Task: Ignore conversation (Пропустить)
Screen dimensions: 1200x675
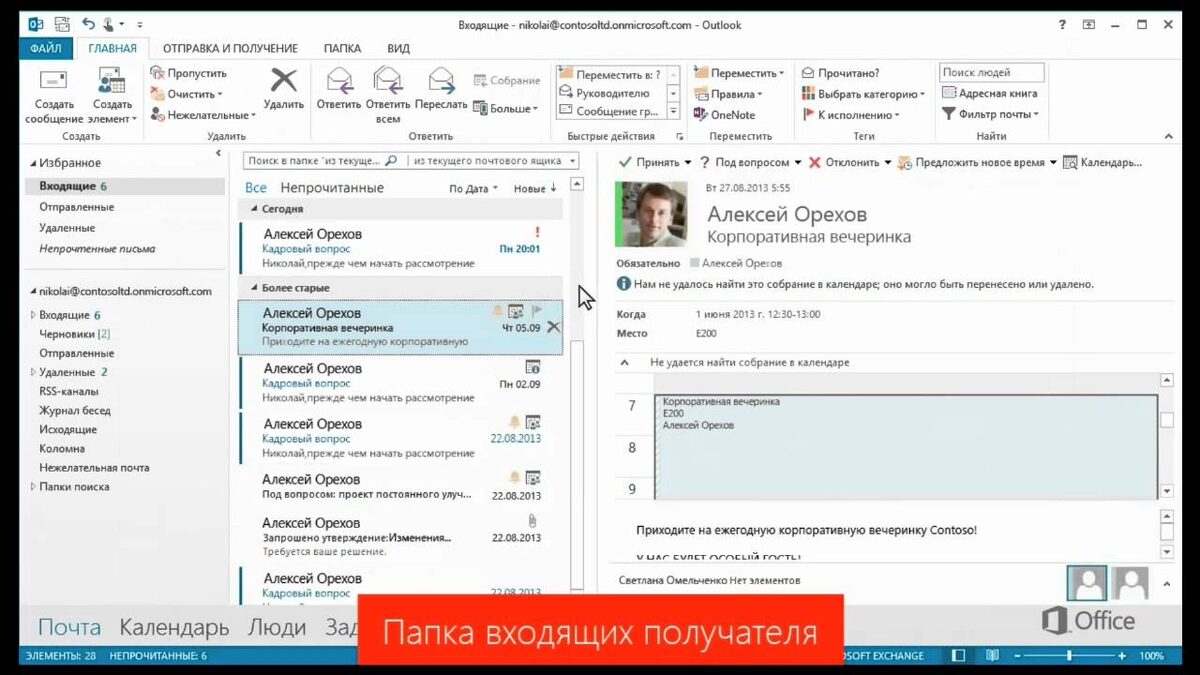Action: pos(189,73)
